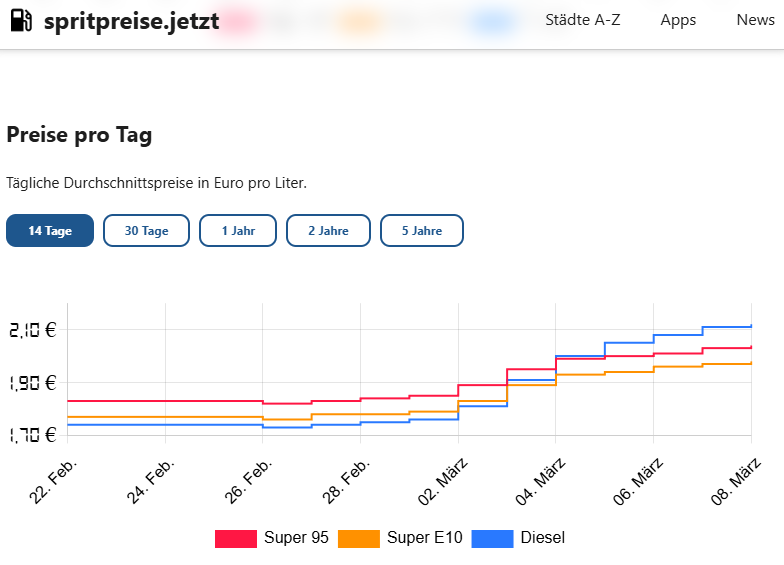Choose the 2 Jahre range

(x=328, y=231)
